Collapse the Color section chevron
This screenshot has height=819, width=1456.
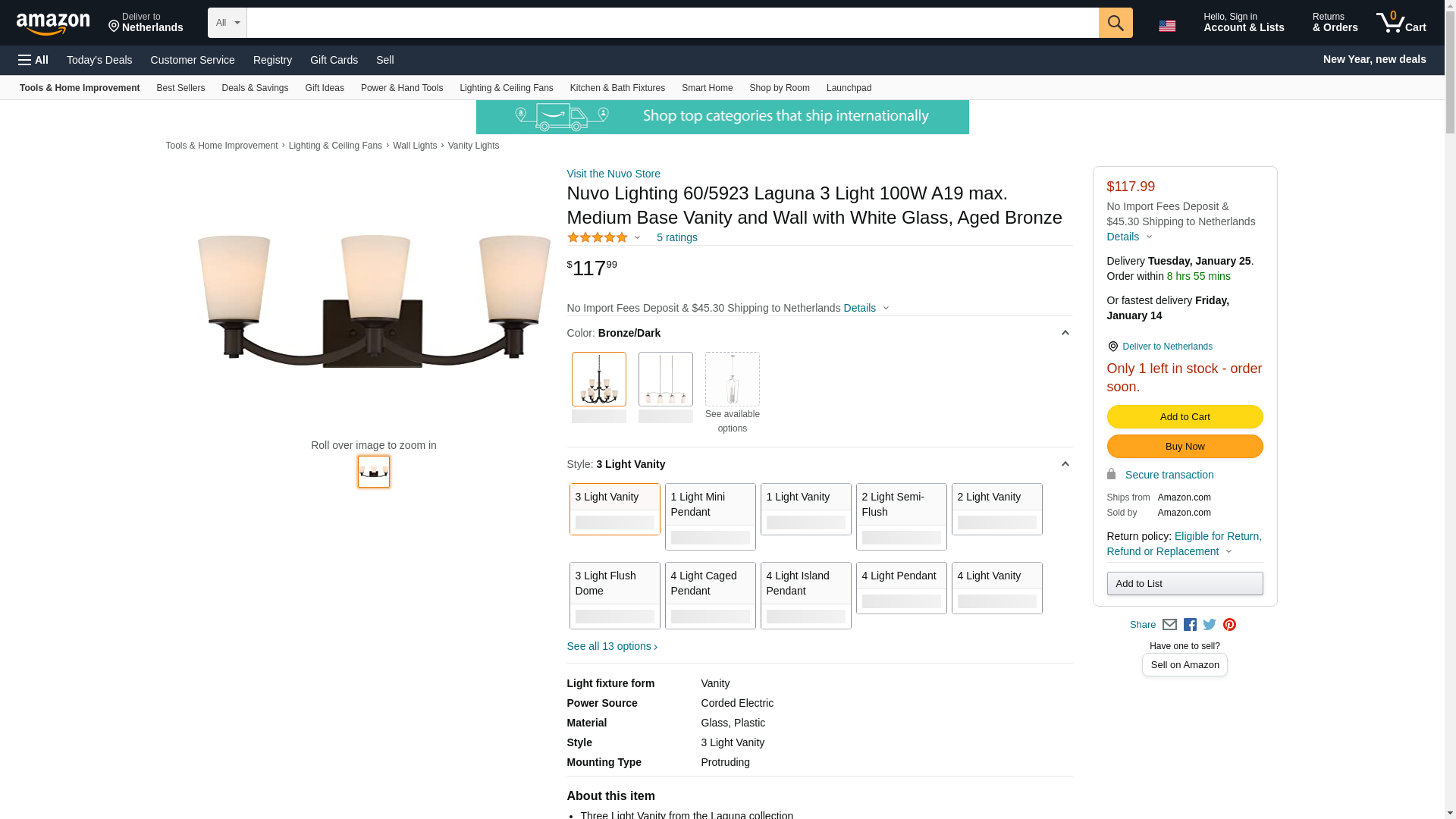(x=1065, y=333)
